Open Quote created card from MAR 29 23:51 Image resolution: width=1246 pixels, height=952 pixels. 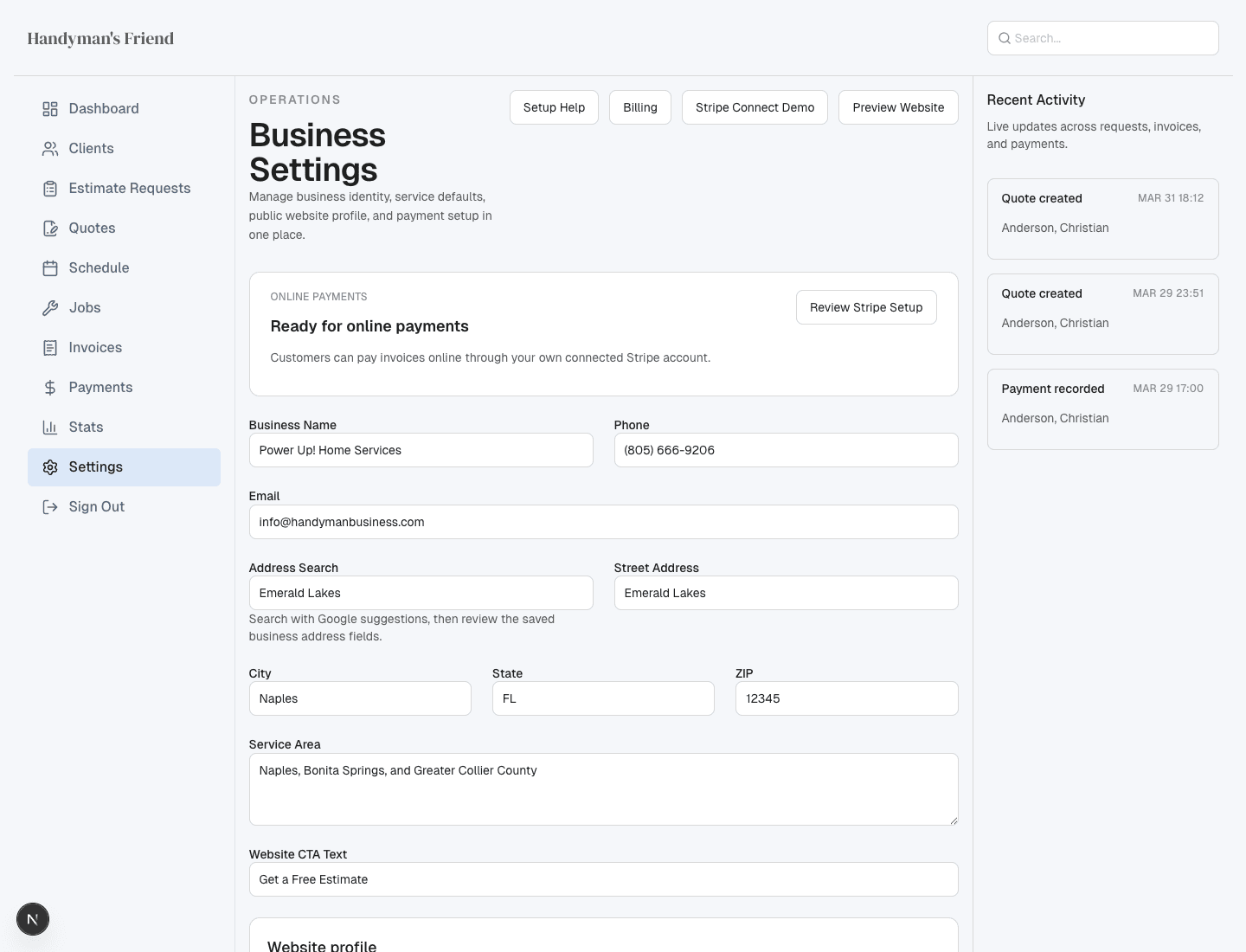coord(1103,314)
